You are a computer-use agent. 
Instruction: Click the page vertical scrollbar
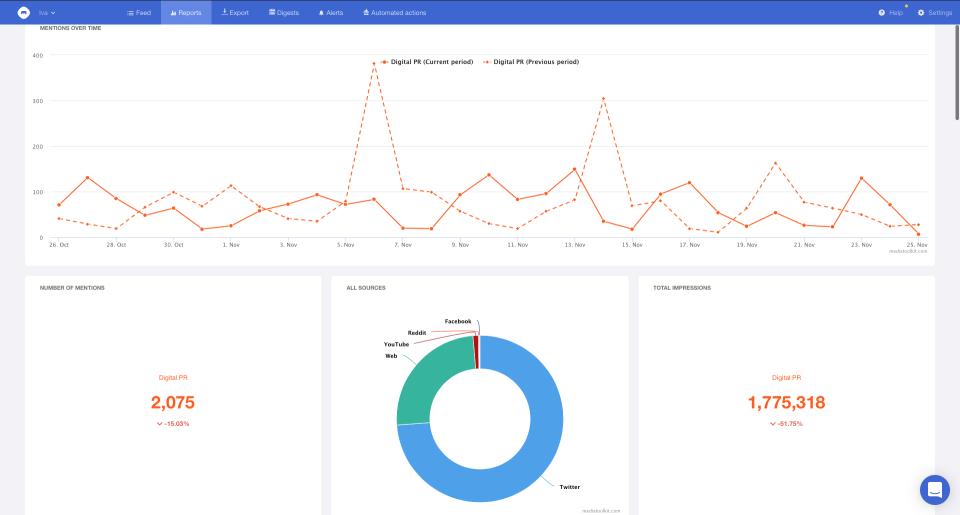click(x=957, y=73)
